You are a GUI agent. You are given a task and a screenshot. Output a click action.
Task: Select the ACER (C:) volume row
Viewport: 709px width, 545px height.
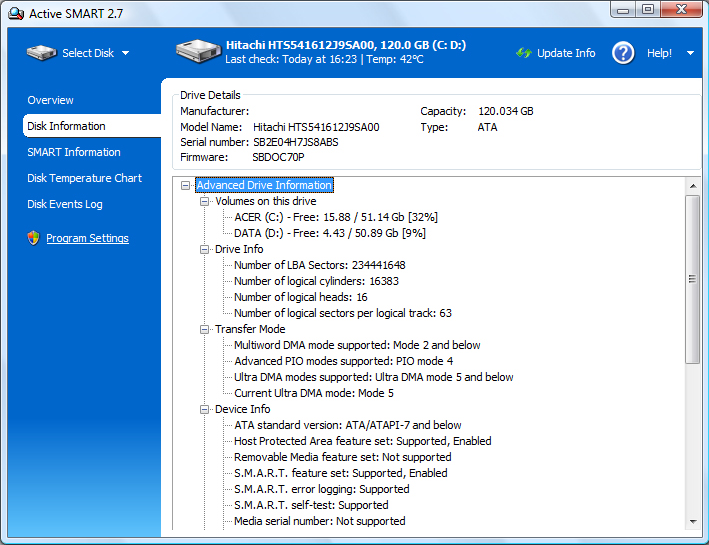[x=336, y=217]
